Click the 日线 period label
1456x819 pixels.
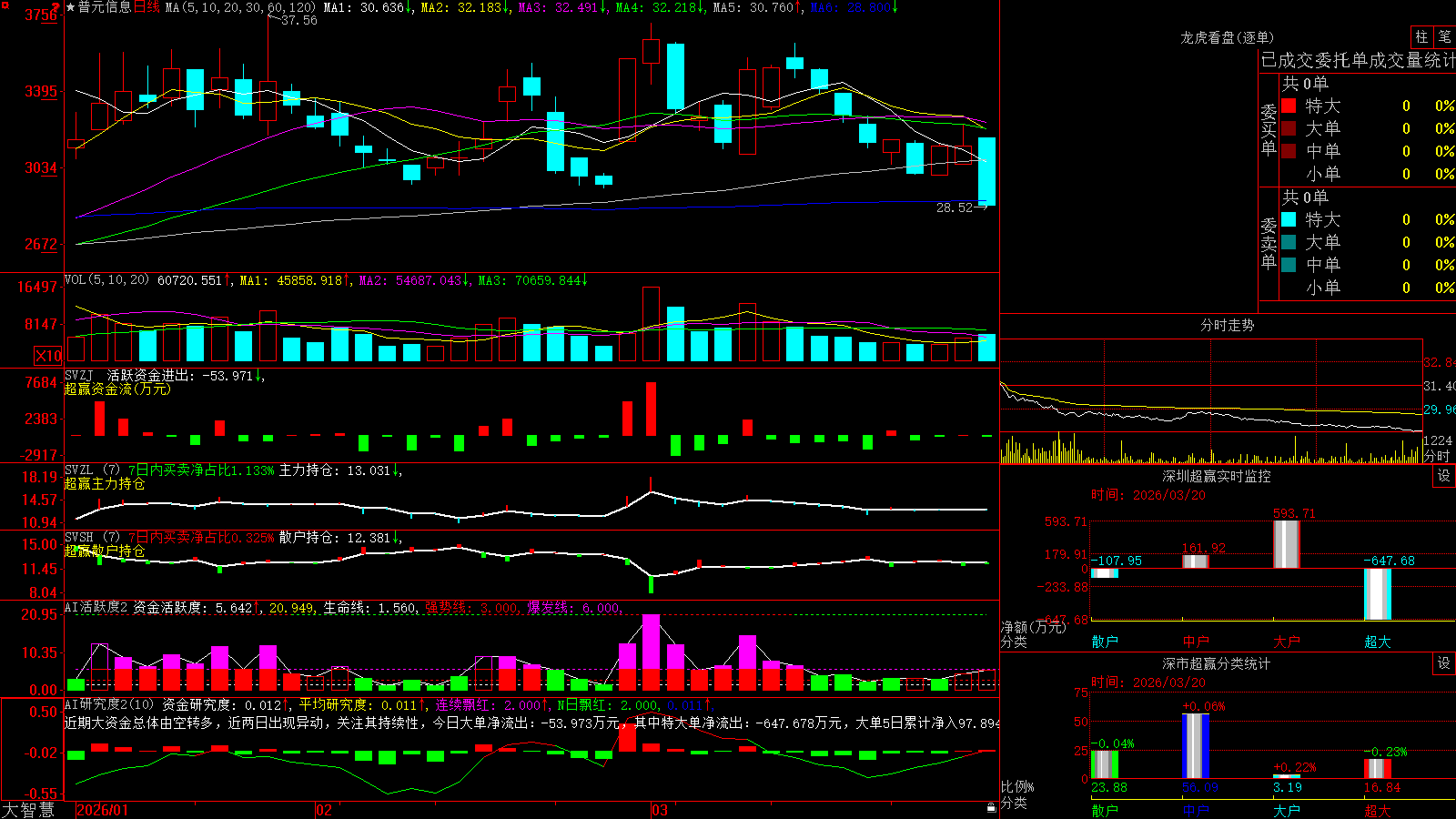[x=147, y=7]
